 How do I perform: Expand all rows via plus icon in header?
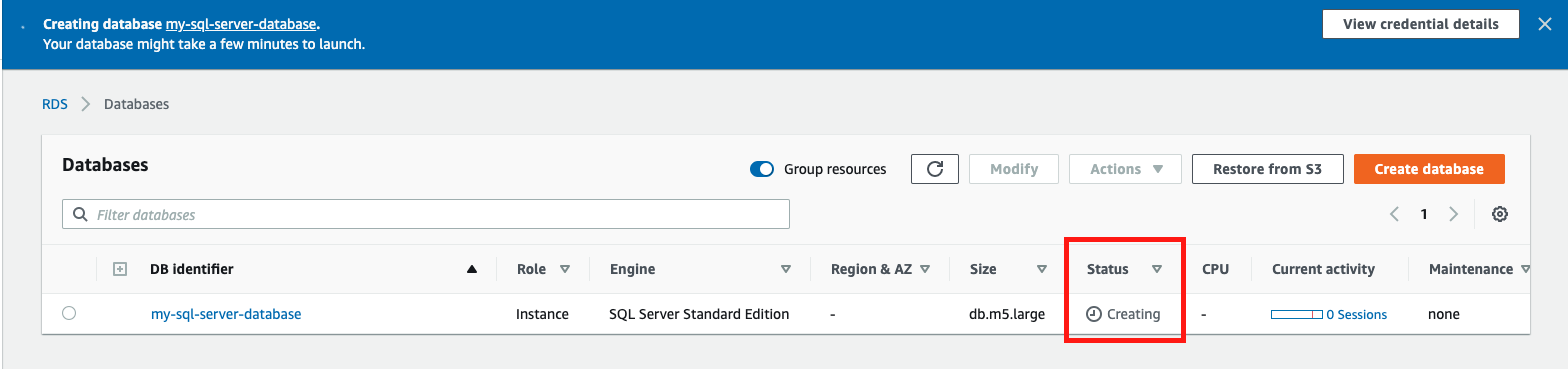[120, 269]
